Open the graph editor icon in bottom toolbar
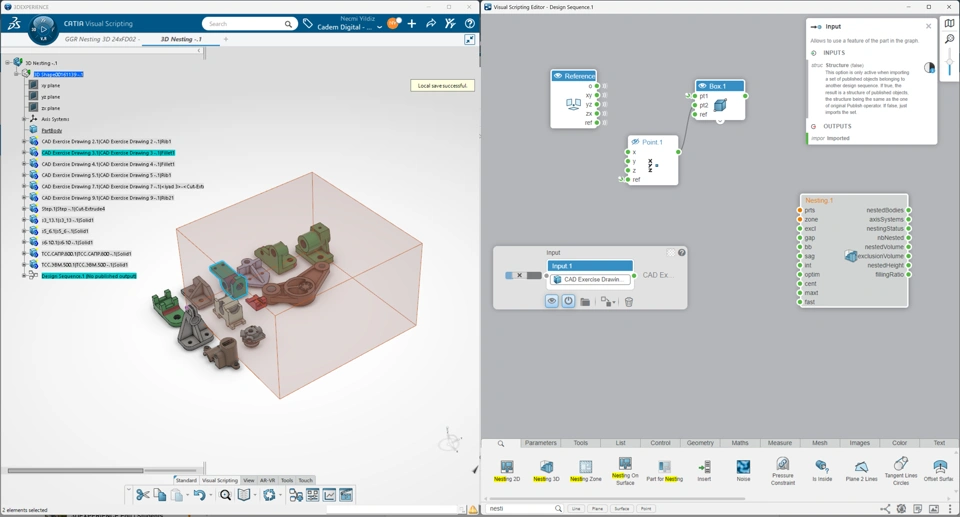Screen dimensions: 960x517 pyautogui.click(x=296, y=495)
